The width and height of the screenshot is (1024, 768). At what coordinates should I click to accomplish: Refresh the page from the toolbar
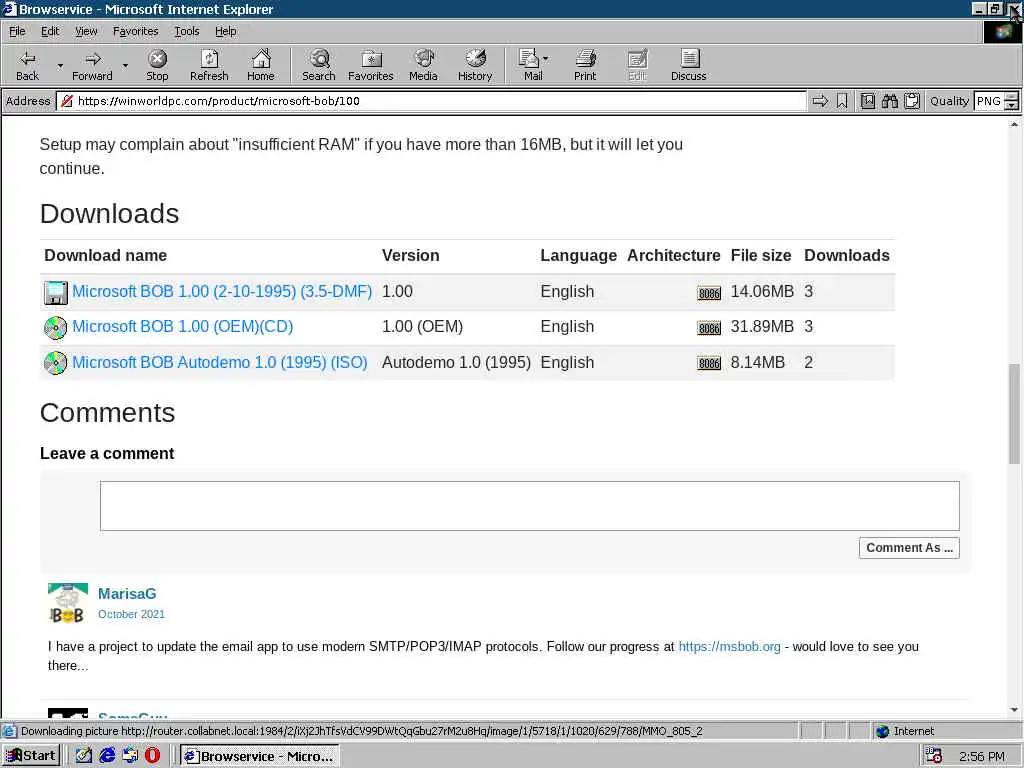pyautogui.click(x=209, y=65)
